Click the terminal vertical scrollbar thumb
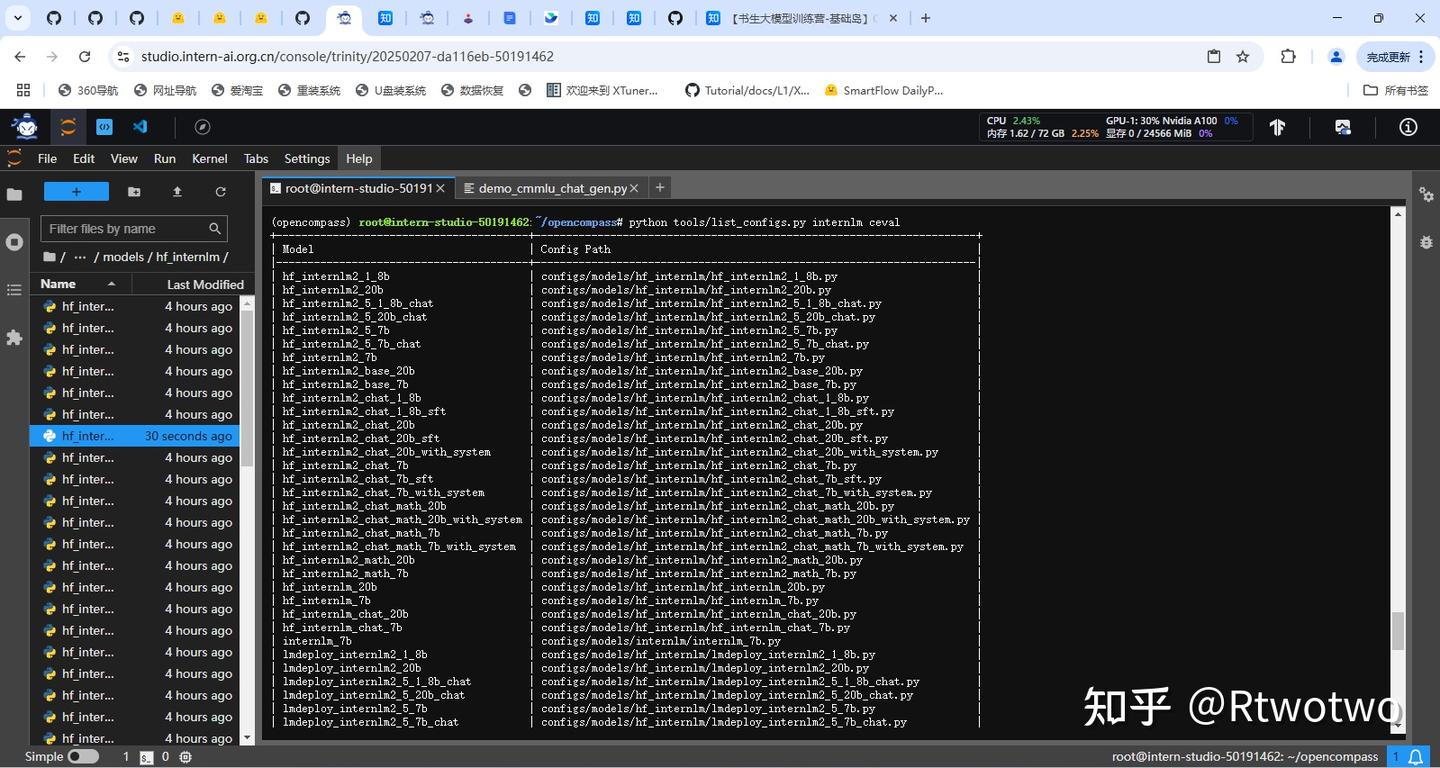Image resolution: width=1440 pixels, height=768 pixels. click(1397, 630)
